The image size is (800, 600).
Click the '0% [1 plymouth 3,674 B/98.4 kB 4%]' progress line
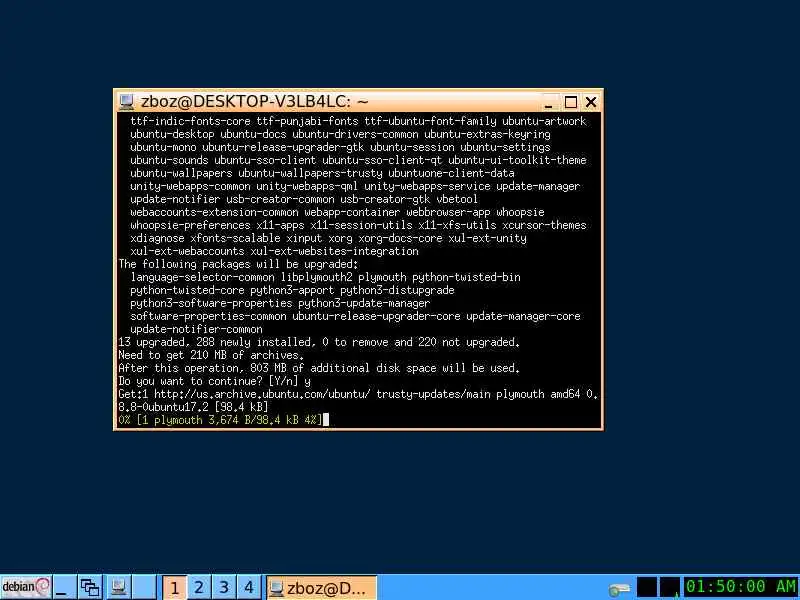(220, 420)
